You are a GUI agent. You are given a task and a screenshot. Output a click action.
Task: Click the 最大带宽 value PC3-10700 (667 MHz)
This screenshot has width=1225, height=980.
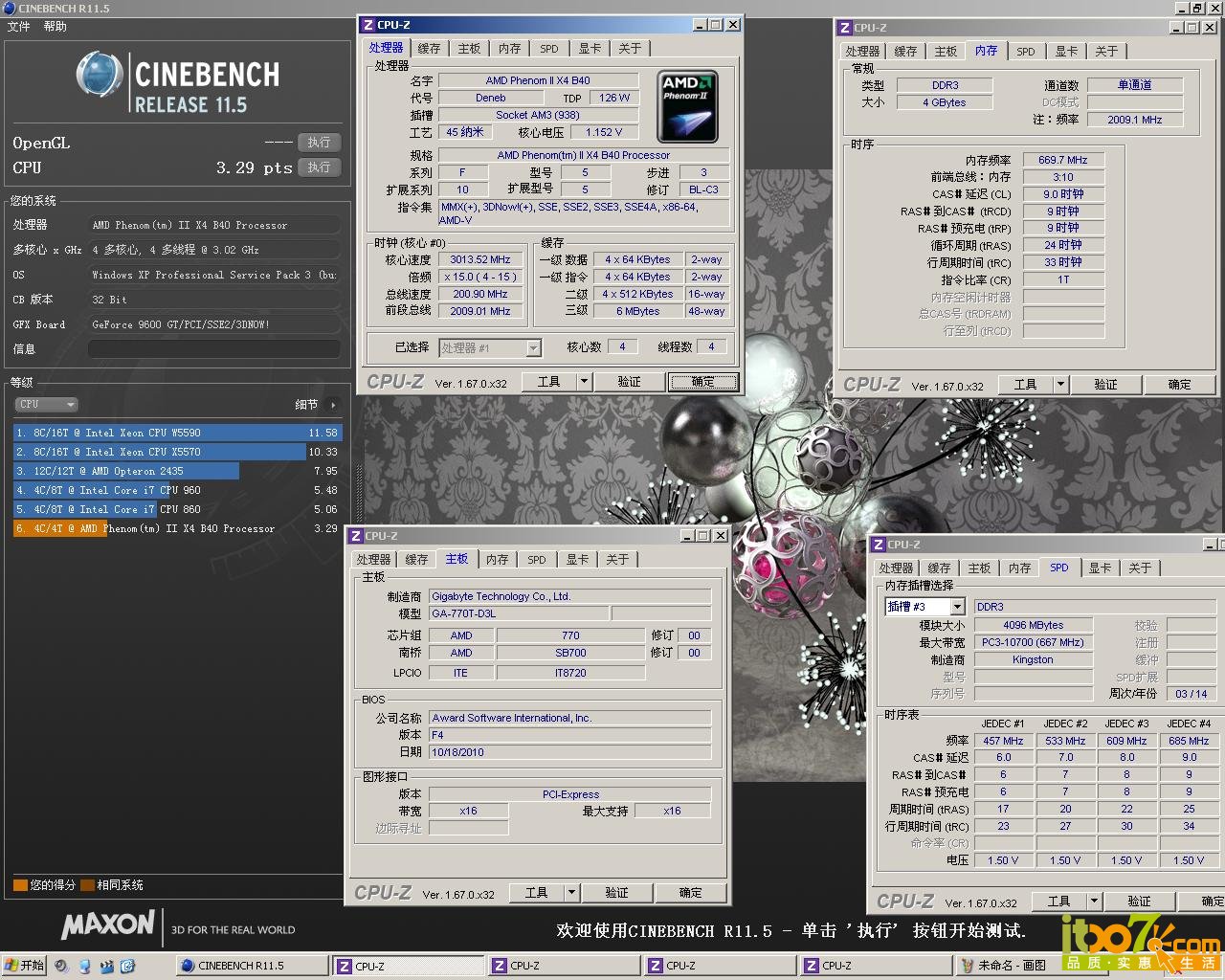point(1033,642)
